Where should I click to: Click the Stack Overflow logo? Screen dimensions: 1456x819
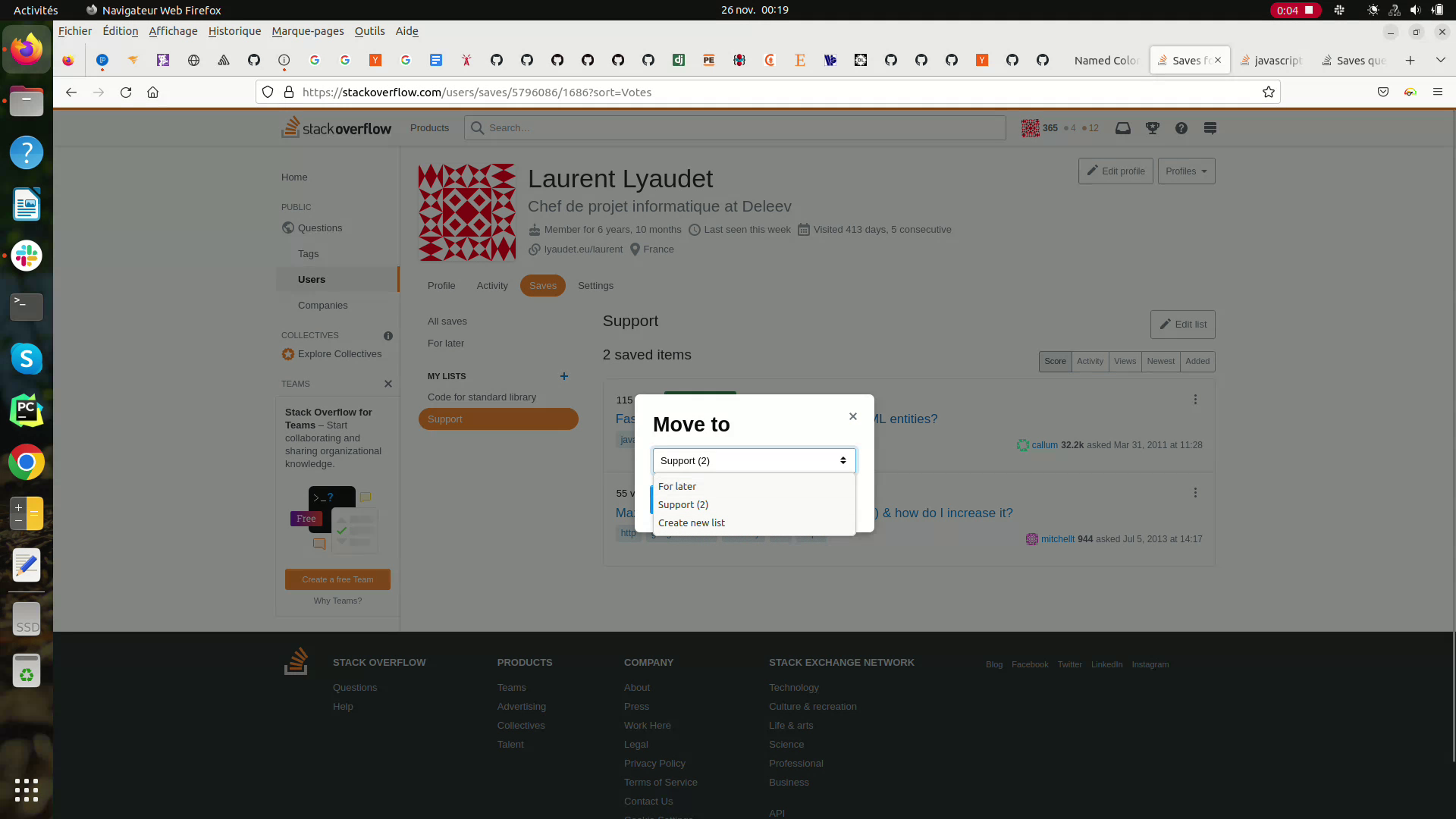coord(337,127)
